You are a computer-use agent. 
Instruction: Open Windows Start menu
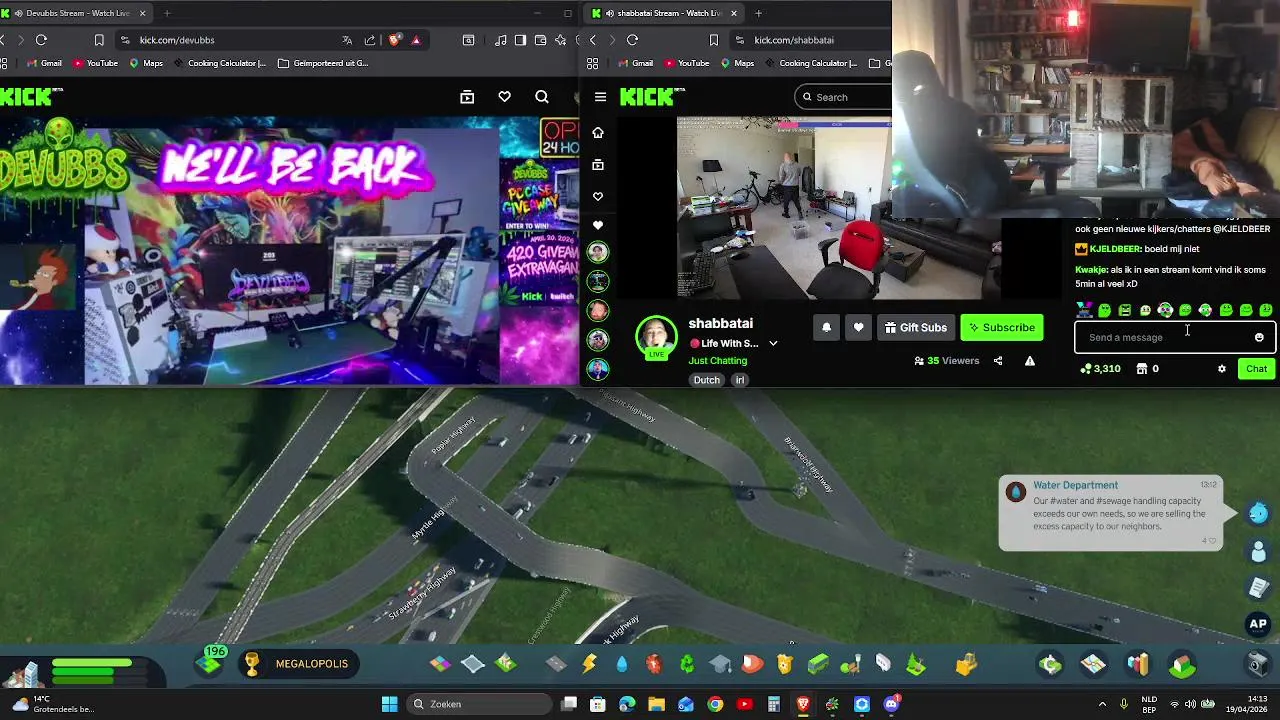tap(389, 704)
